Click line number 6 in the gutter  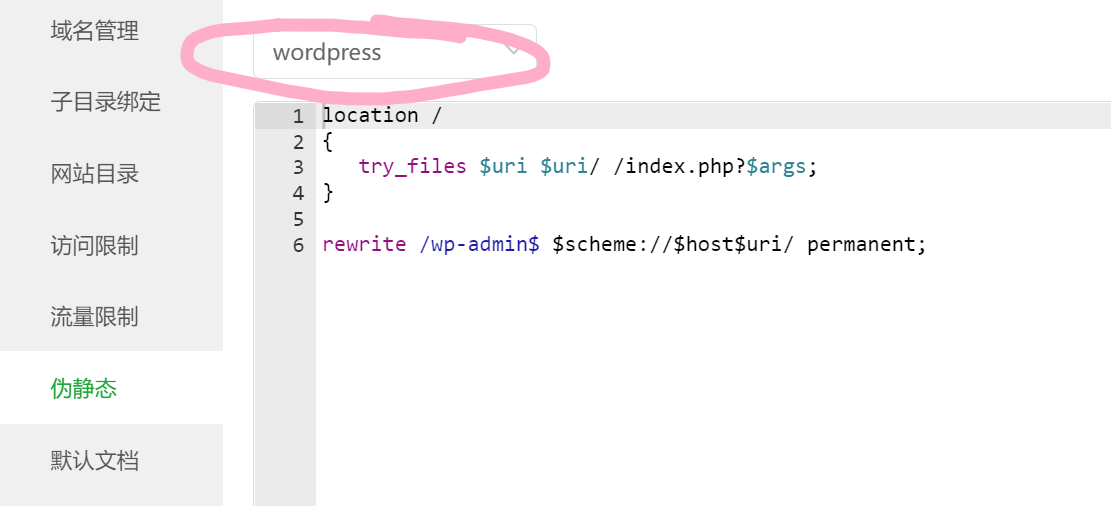coord(297,245)
